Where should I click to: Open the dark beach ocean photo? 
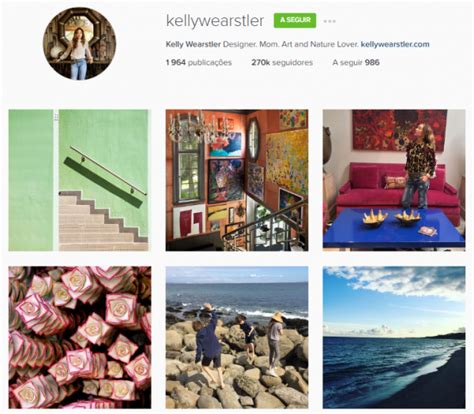(394, 337)
